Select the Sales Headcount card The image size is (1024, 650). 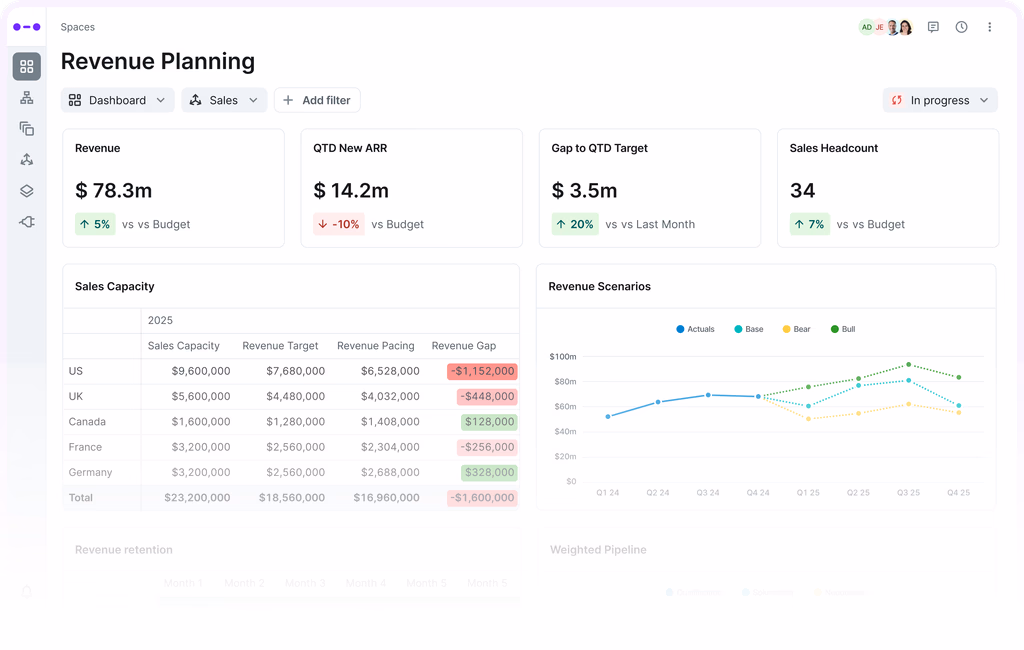click(888, 188)
